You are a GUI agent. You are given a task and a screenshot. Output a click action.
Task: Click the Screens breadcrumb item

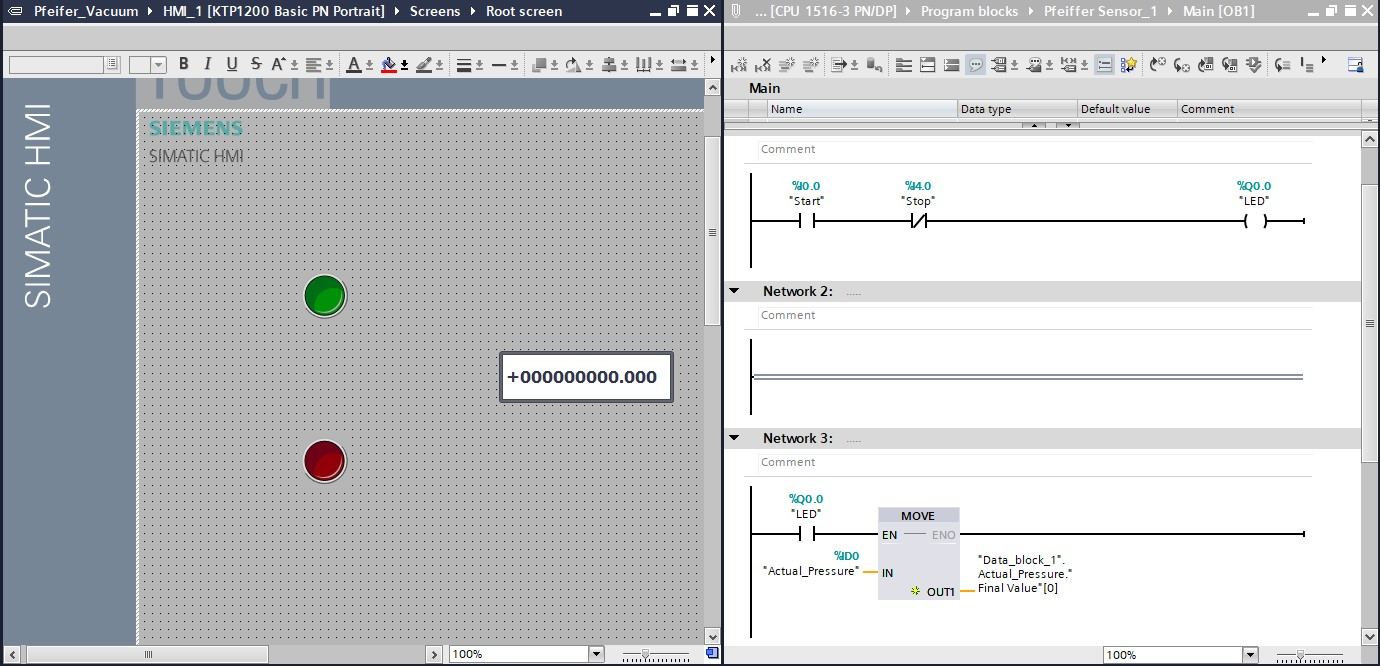435,11
